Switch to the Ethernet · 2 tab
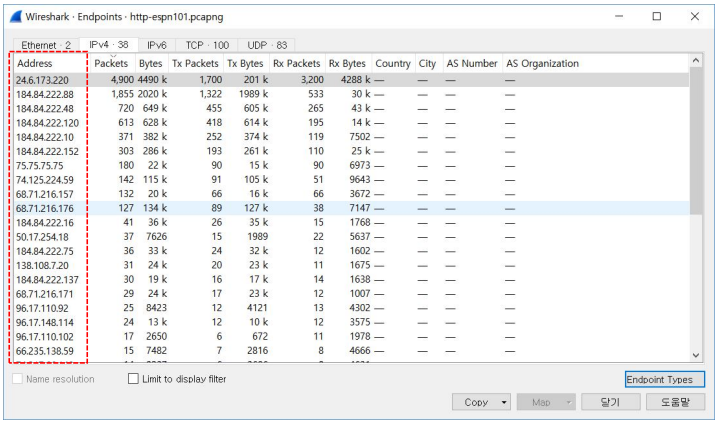720x425 pixels. (x=46, y=45)
